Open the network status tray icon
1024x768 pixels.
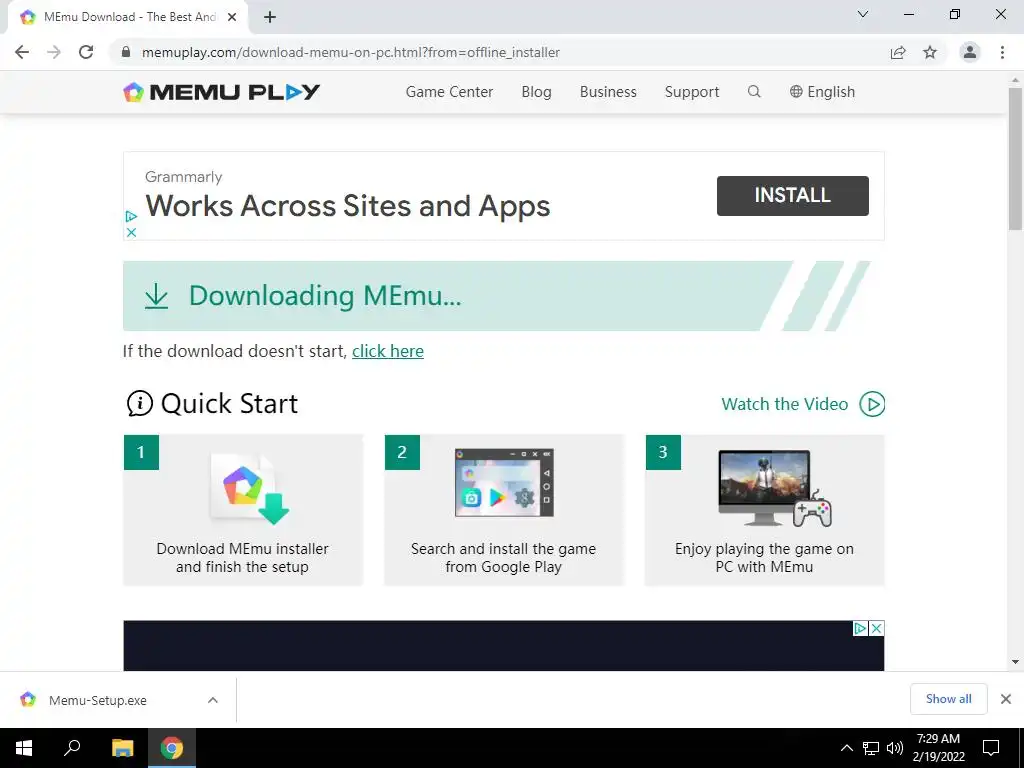[871, 748]
